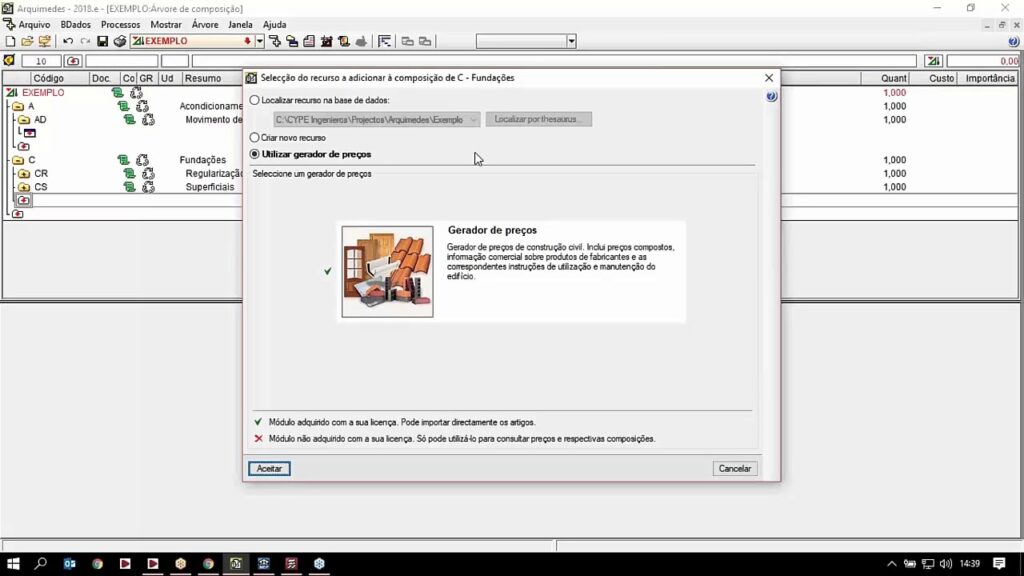Open the Árvore menu
Screen dimensions: 1024x576
(x=204, y=24)
